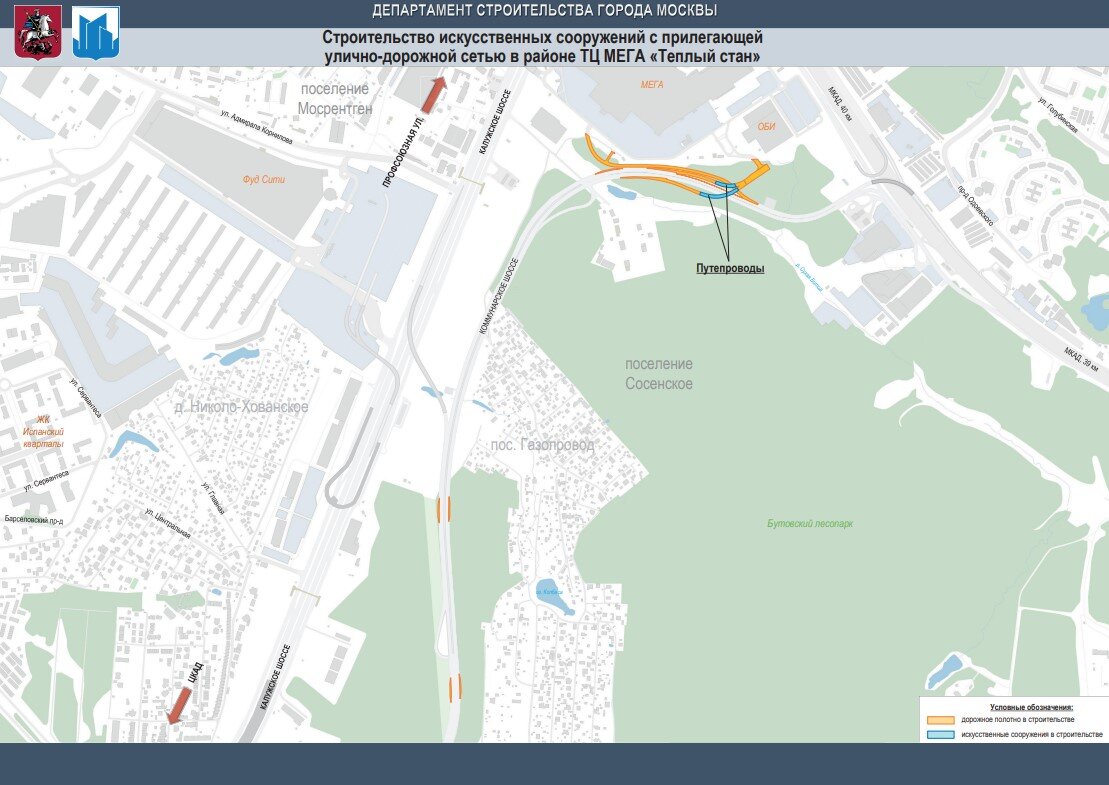Click the blue construction department logo
The width and height of the screenshot is (1109, 785).
click(96, 33)
